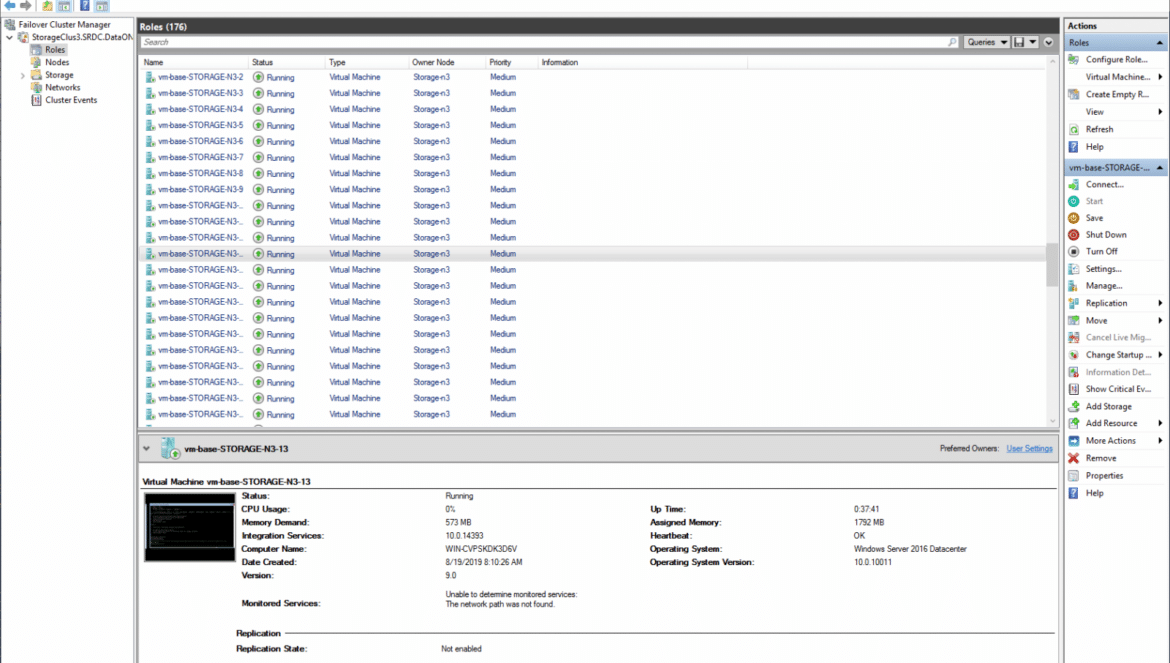1170x663 pixels.
Task: Click the Turn Off icon
Action: click(1074, 251)
